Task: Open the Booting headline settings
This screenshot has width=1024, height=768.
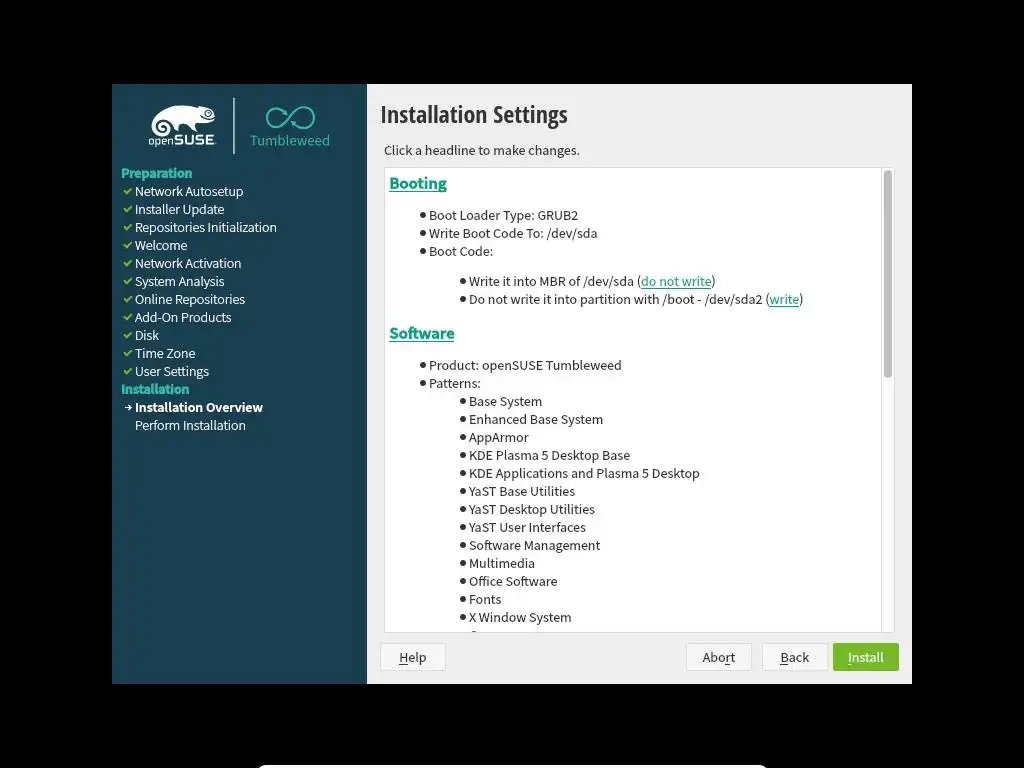Action: coord(418,184)
